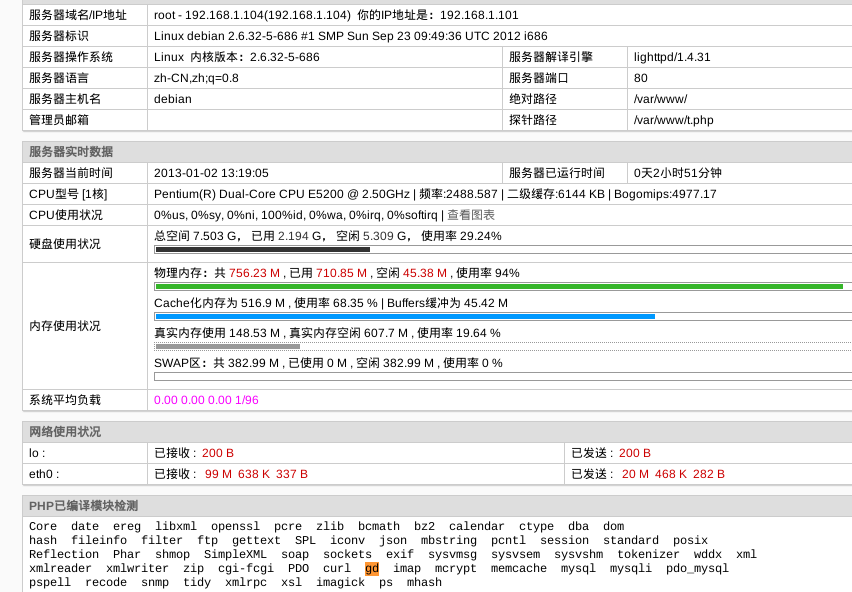Click the mcrypt module name
This screenshot has width=852, height=592.
pyautogui.click(x=455, y=569)
